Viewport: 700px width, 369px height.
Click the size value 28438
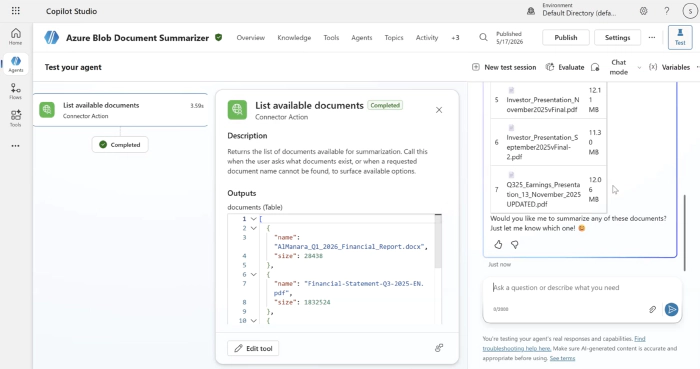click(x=313, y=256)
